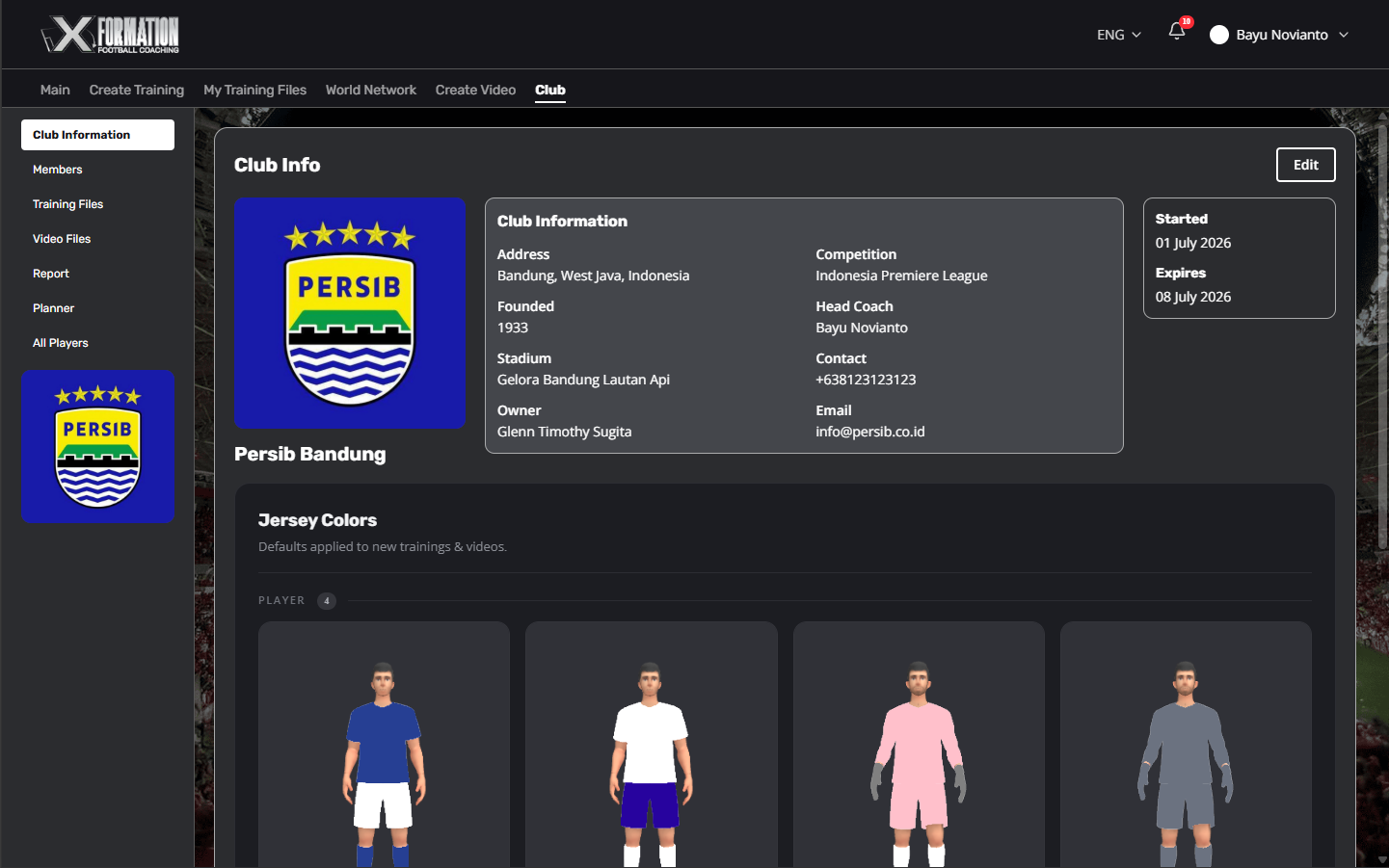1389x868 pixels.
Task: Select the Create Video tab
Action: pyautogui.click(x=475, y=90)
